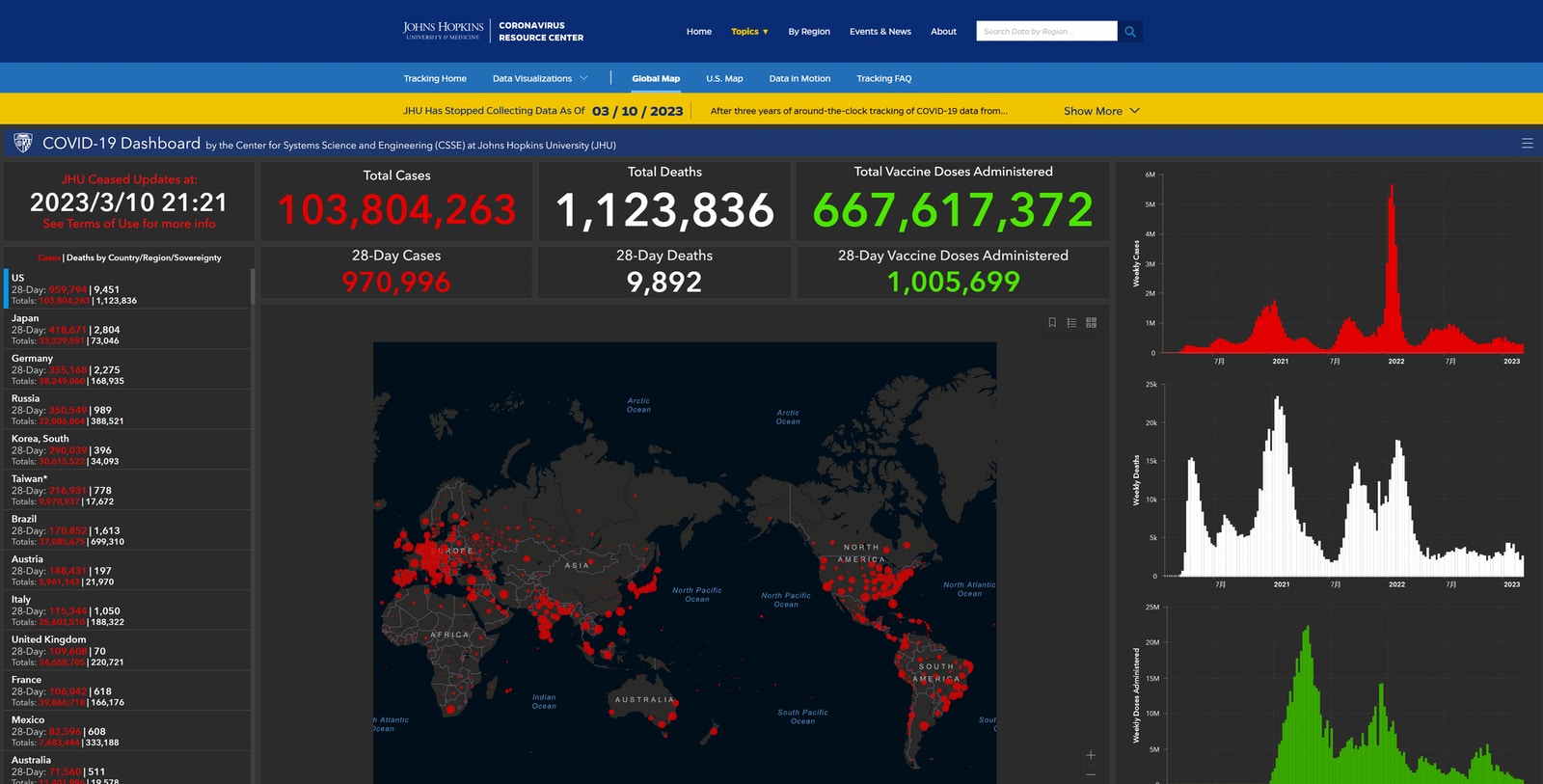Click the Search Data by Region field
Image resolution: width=1543 pixels, height=784 pixels.
(1046, 32)
